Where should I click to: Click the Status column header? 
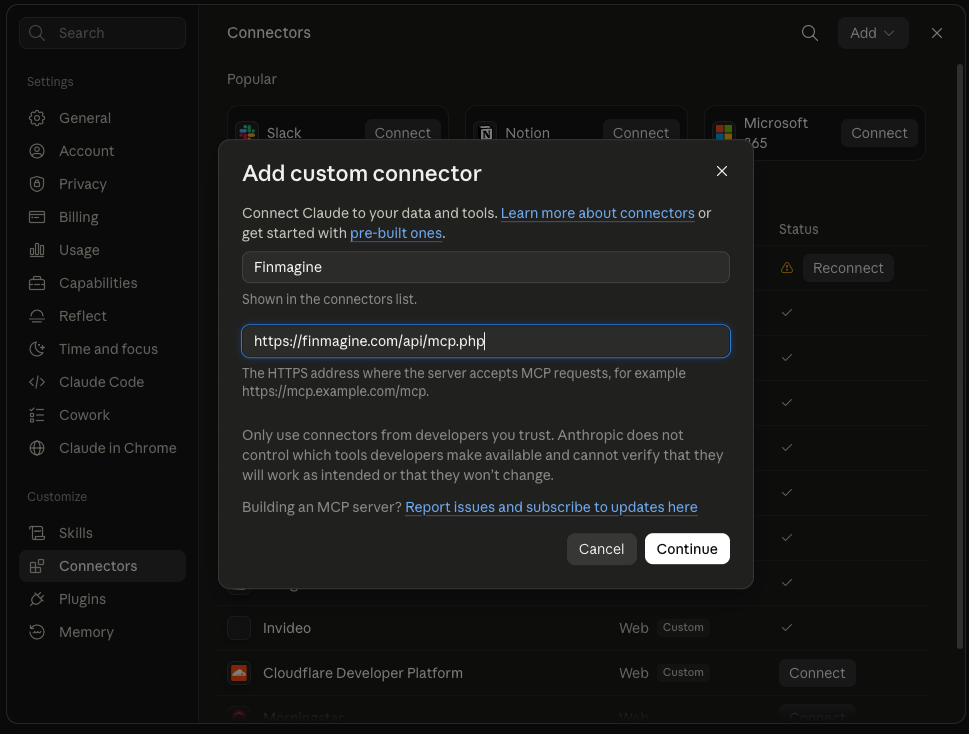pyautogui.click(x=798, y=229)
